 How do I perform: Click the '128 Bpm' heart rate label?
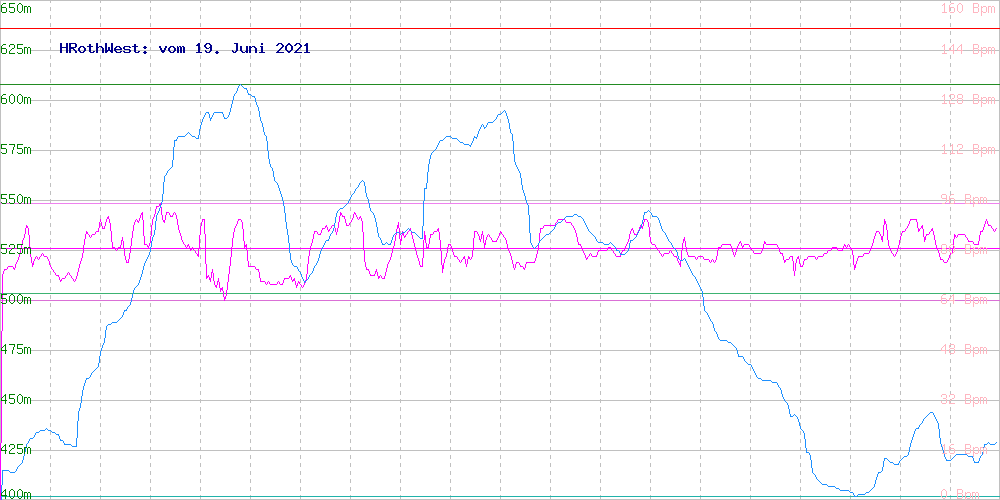point(968,99)
